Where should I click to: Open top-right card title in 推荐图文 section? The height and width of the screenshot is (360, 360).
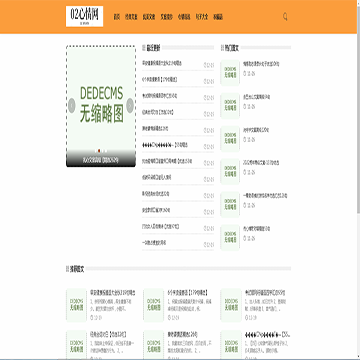click(x=264, y=293)
